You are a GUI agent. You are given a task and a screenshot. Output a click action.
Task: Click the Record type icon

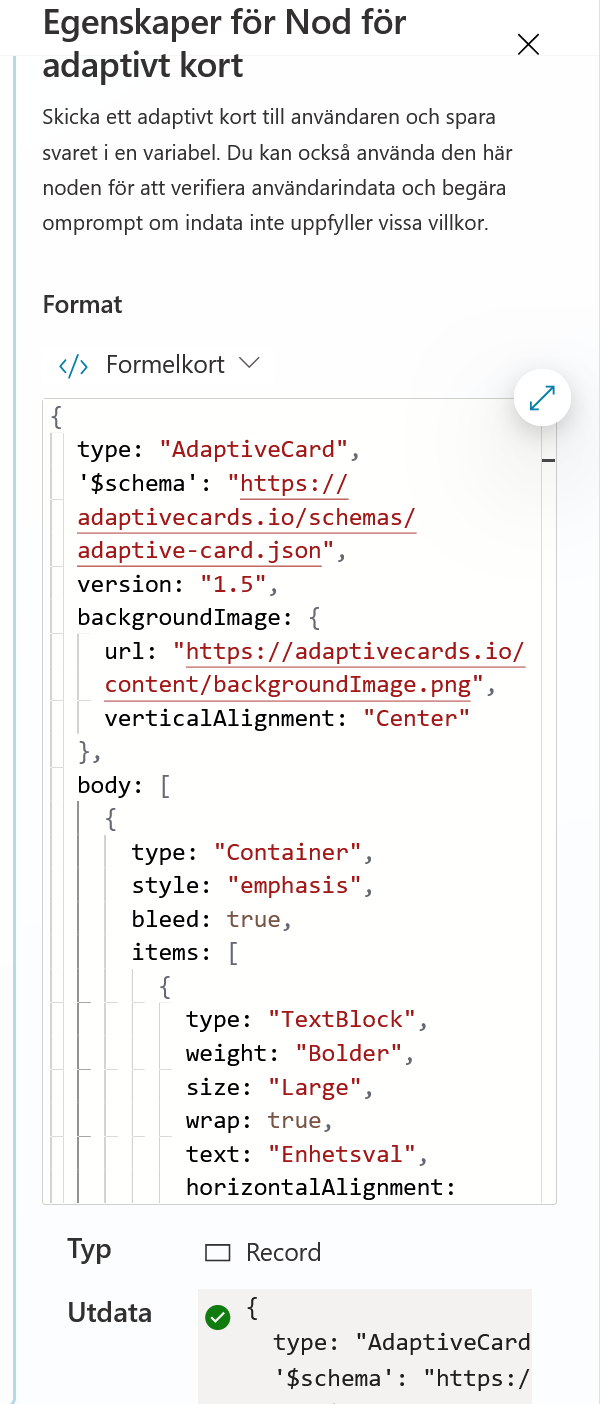pos(217,1253)
